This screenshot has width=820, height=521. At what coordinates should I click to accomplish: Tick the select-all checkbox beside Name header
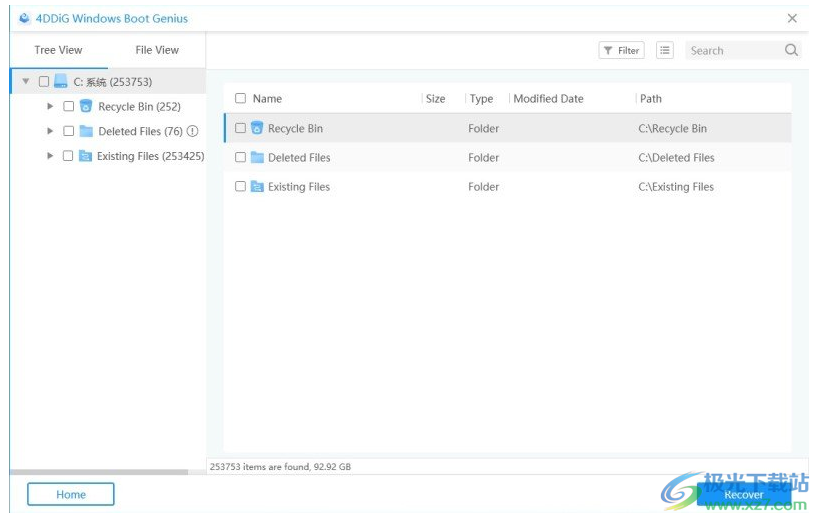240,98
